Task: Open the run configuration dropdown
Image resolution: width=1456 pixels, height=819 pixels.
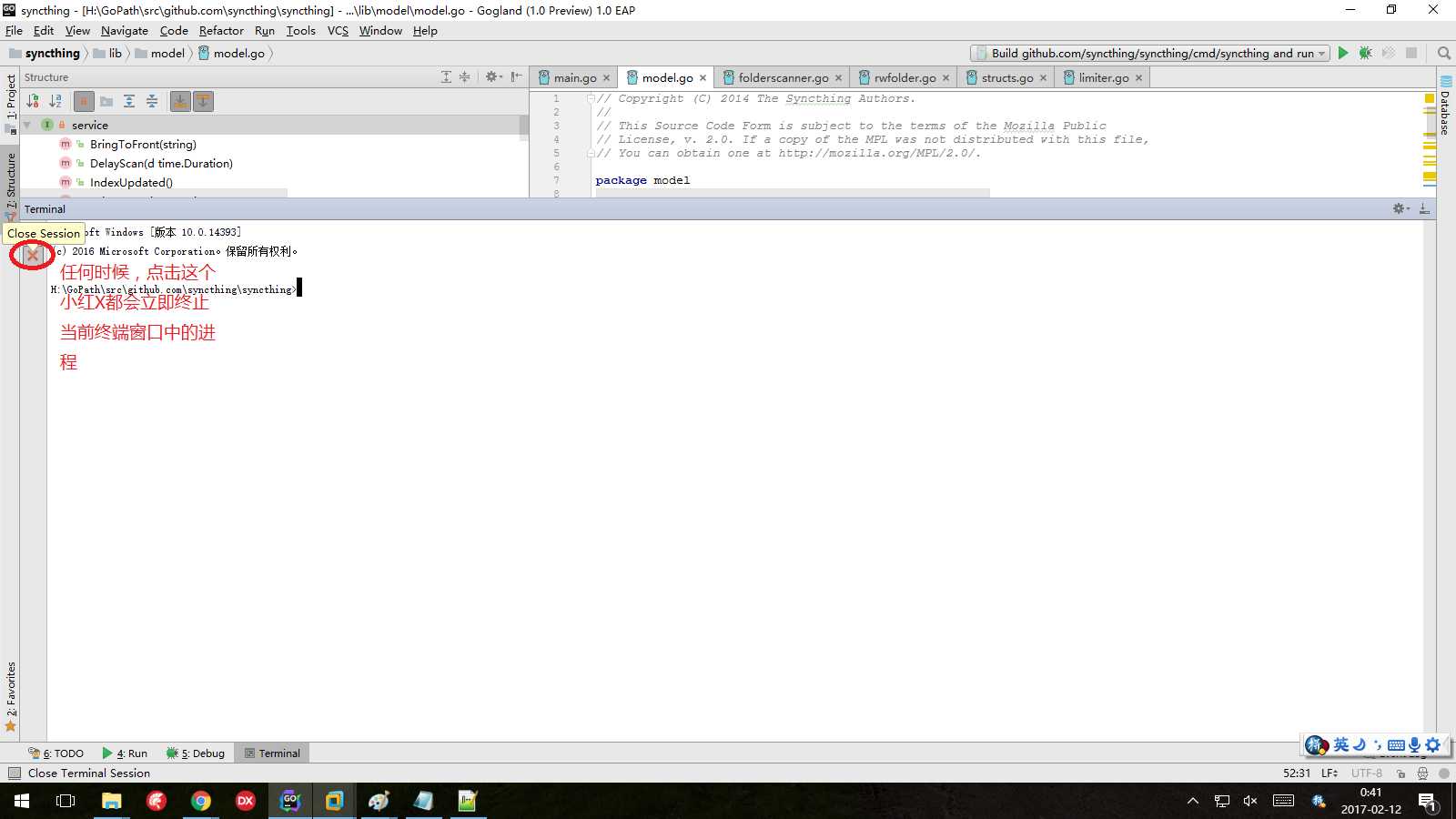Action: click(x=1149, y=53)
